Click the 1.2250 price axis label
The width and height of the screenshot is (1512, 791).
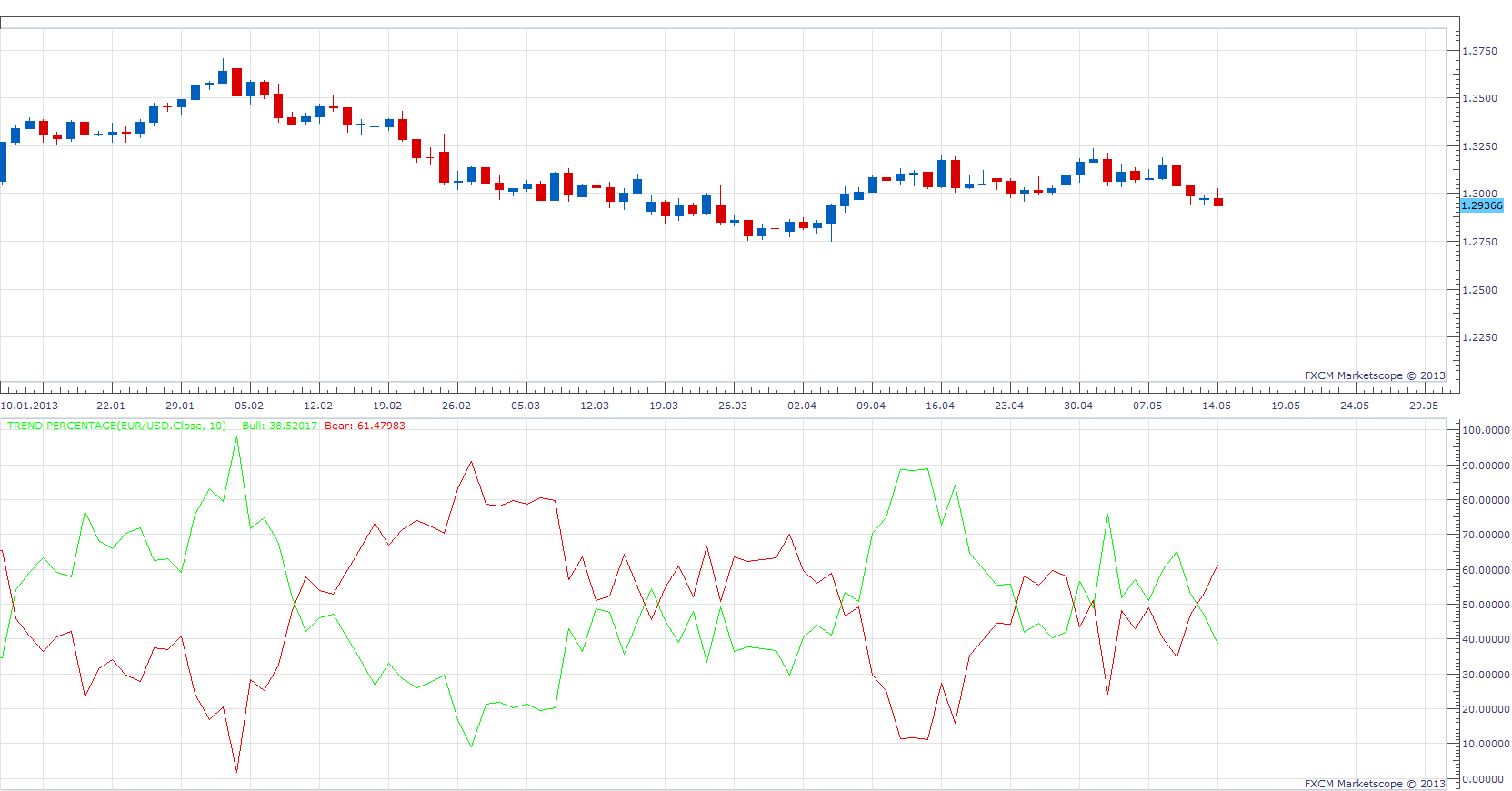click(1479, 337)
